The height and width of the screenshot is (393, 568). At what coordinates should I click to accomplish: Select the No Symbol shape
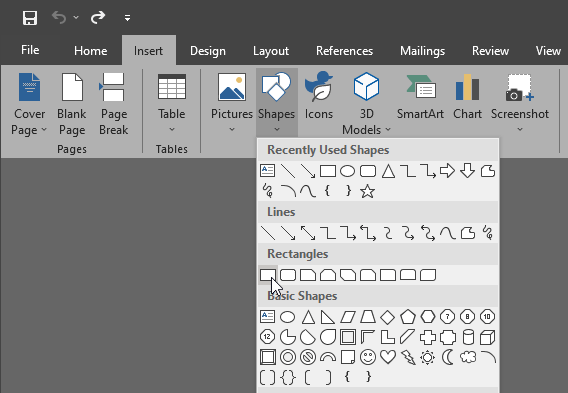(308, 358)
